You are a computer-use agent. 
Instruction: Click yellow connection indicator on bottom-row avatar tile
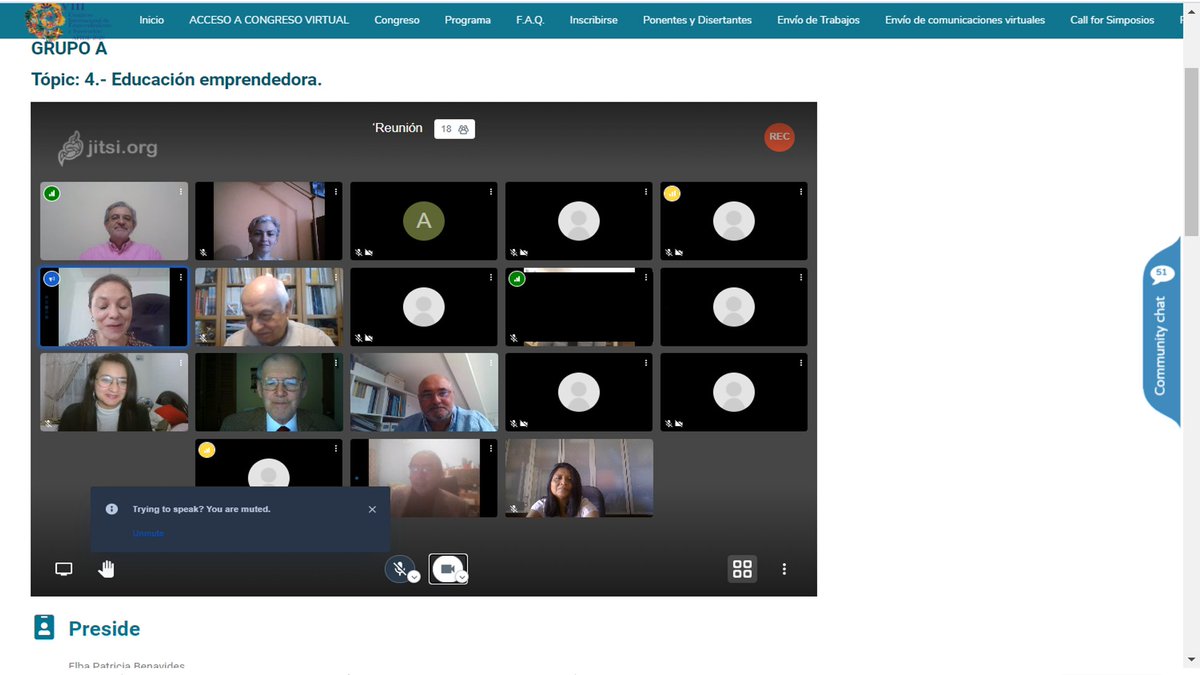207,450
